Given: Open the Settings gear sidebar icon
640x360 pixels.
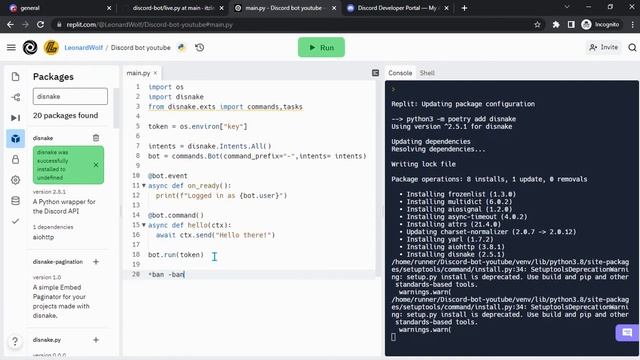Looking at the screenshot, I should point(16,180).
